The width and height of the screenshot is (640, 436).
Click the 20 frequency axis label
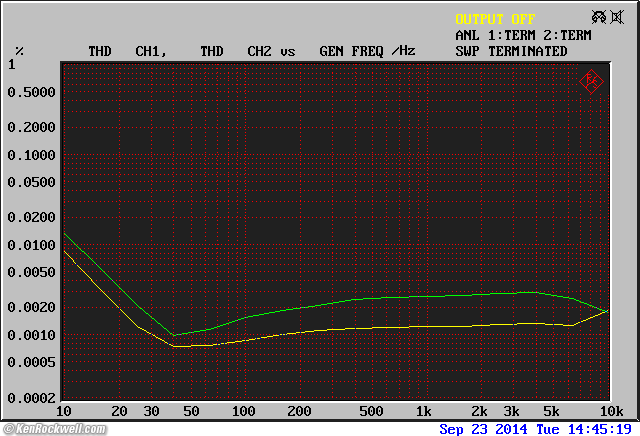119,411
